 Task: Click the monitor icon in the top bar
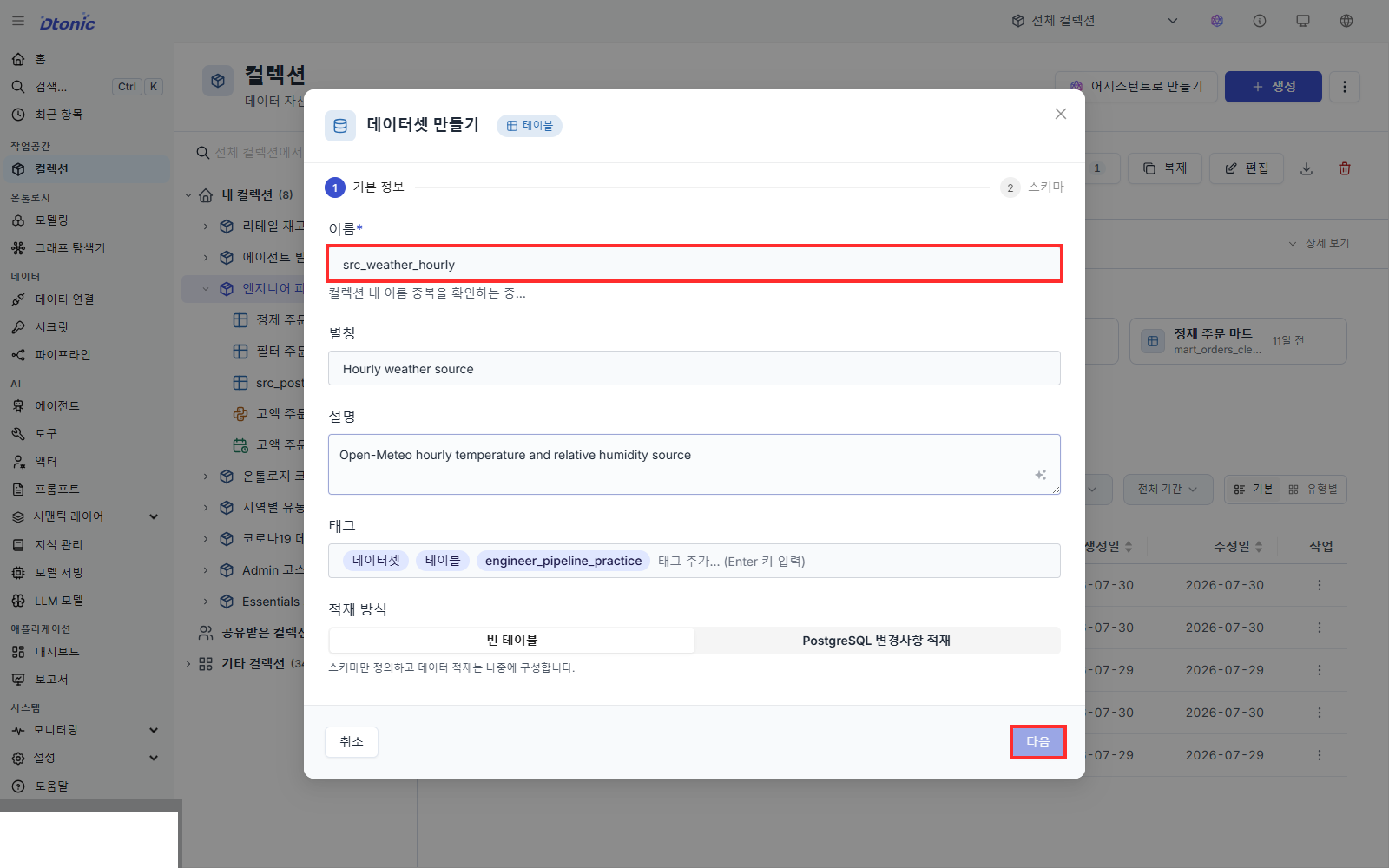tap(1303, 21)
